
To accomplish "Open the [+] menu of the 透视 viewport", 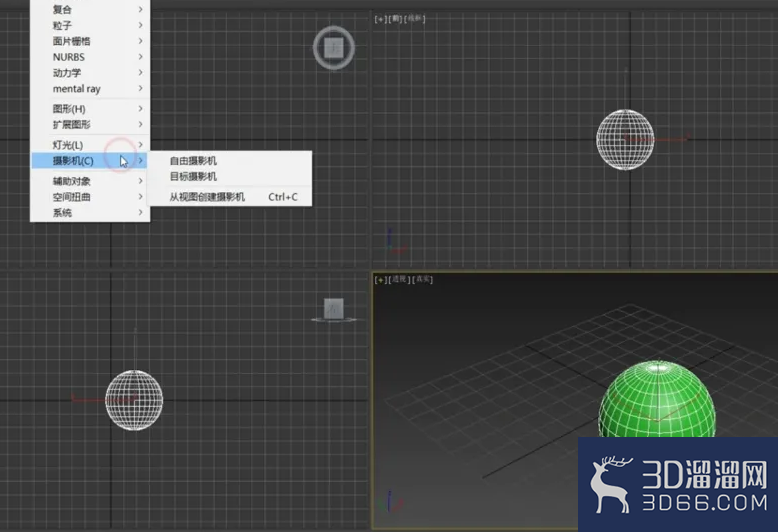I will click(380, 280).
